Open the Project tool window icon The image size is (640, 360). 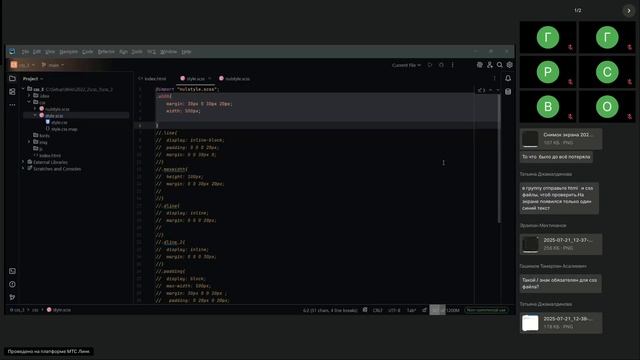point(12,78)
